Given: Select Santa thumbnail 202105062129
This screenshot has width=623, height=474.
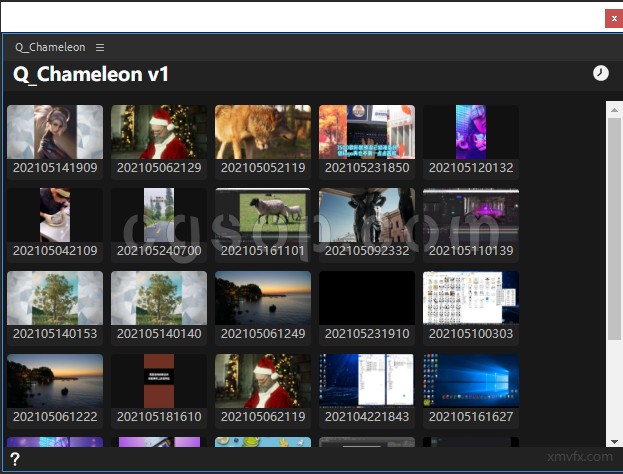Looking at the screenshot, I should click(x=159, y=140).
